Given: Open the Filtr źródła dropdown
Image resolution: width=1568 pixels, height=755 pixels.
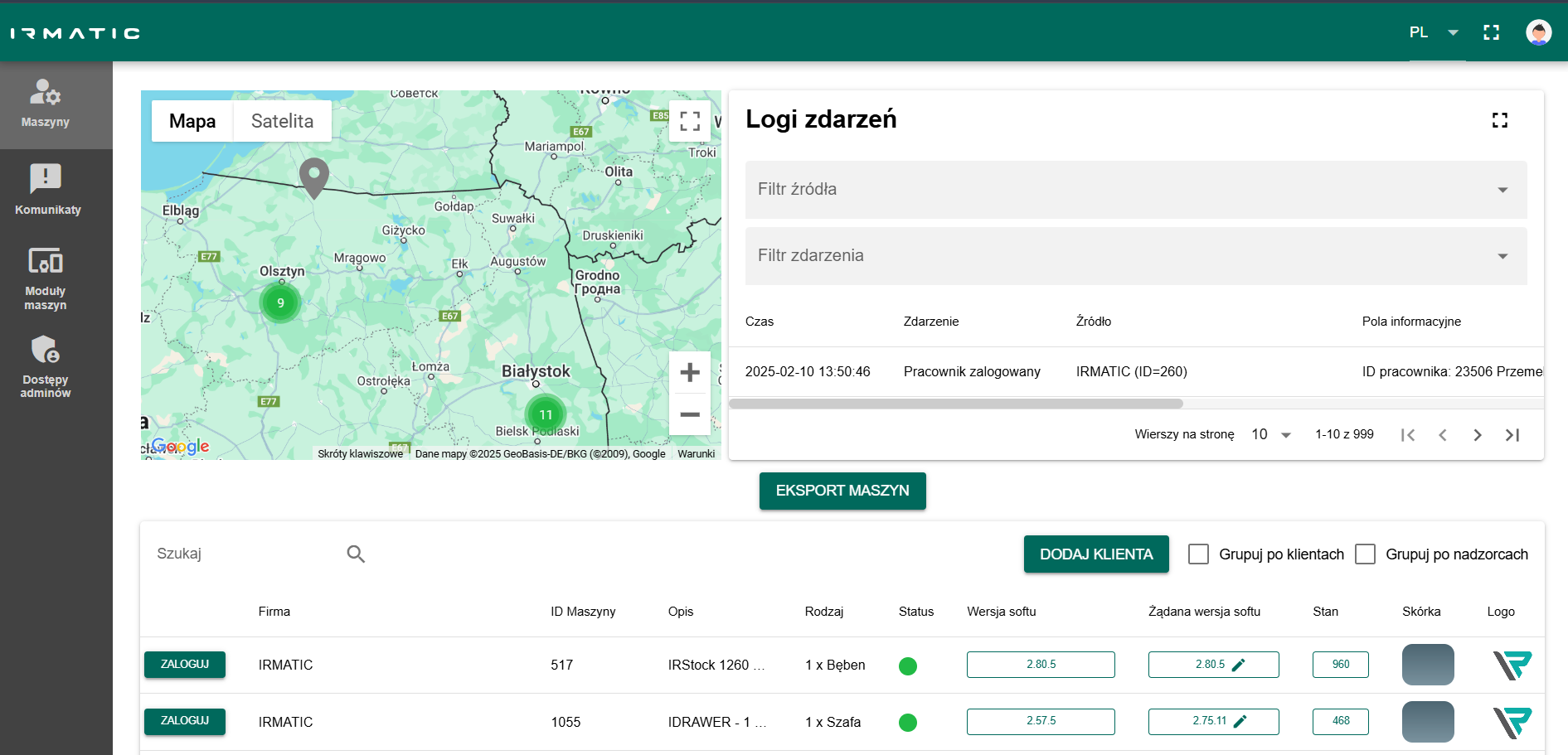Looking at the screenshot, I should tap(1136, 190).
